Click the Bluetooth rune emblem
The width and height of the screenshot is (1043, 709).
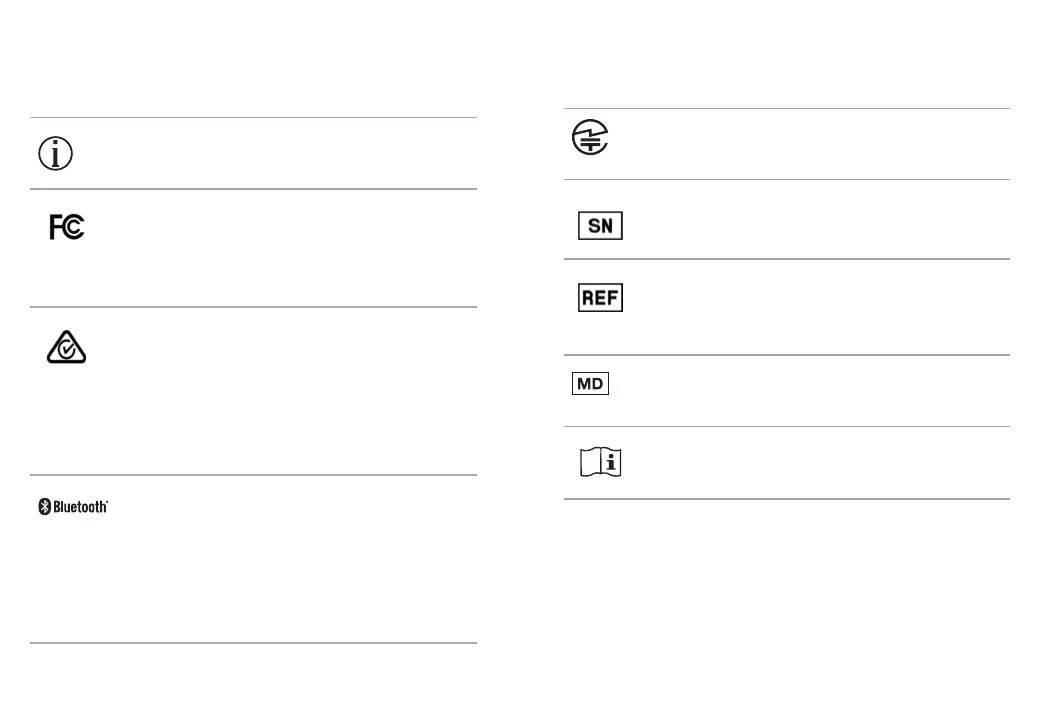pos(45,507)
